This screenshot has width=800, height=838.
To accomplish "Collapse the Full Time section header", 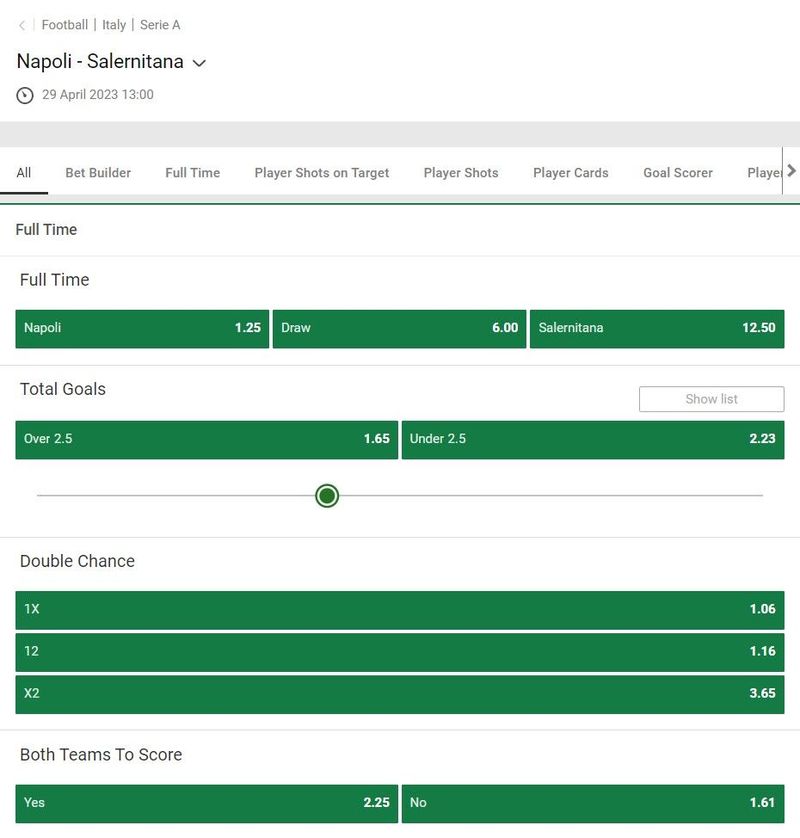I will point(400,230).
